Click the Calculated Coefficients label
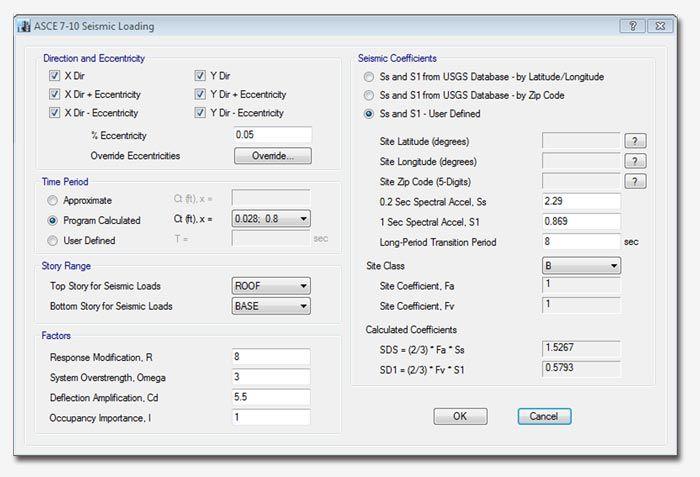Screen dimensions: 700x477 [x=411, y=330]
